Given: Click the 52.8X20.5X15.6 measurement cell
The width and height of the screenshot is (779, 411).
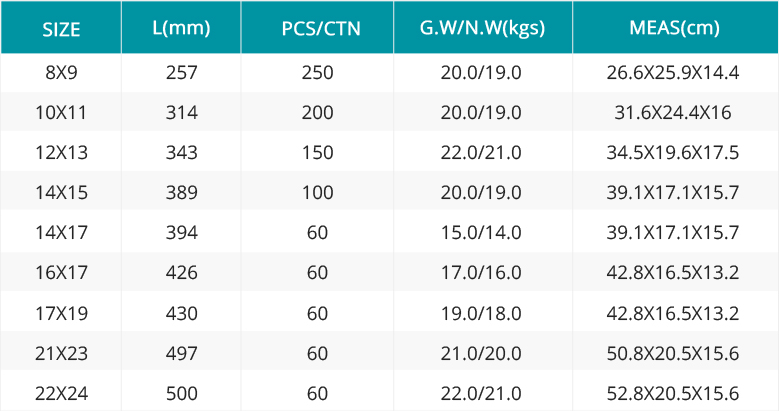Looking at the screenshot, I should (x=673, y=393).
